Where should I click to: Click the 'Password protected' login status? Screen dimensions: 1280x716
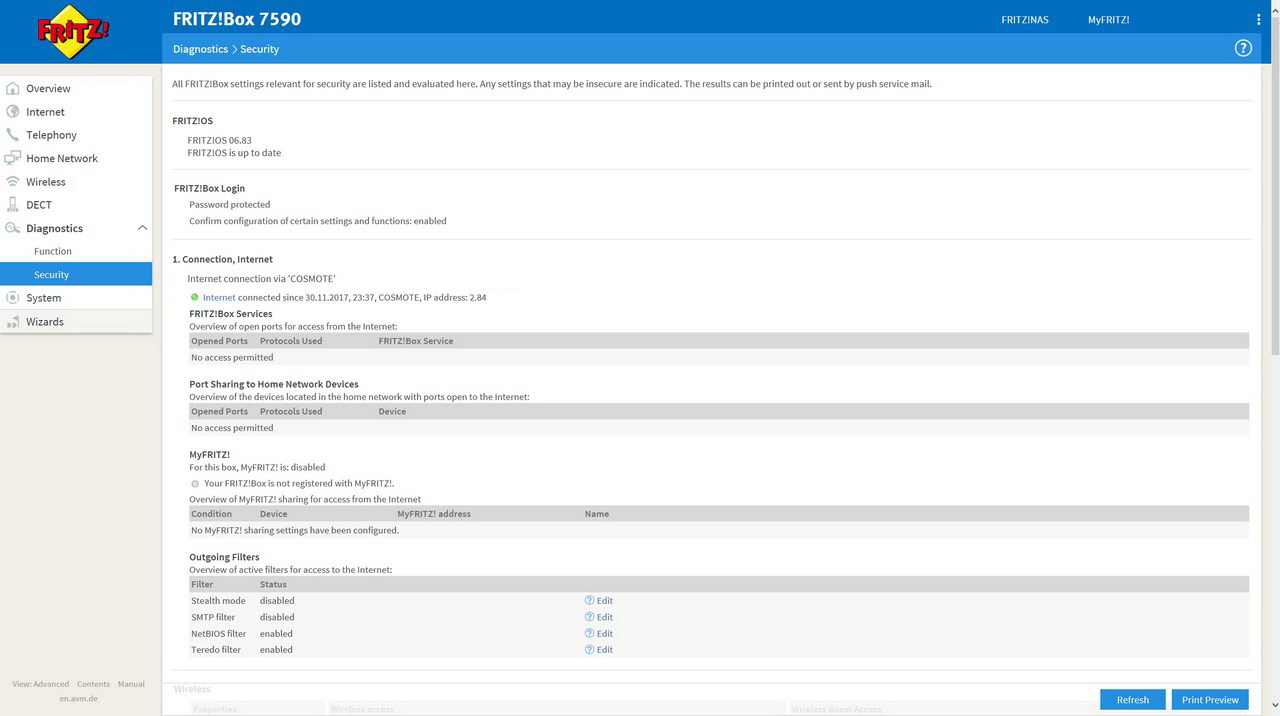coord(229,204)
